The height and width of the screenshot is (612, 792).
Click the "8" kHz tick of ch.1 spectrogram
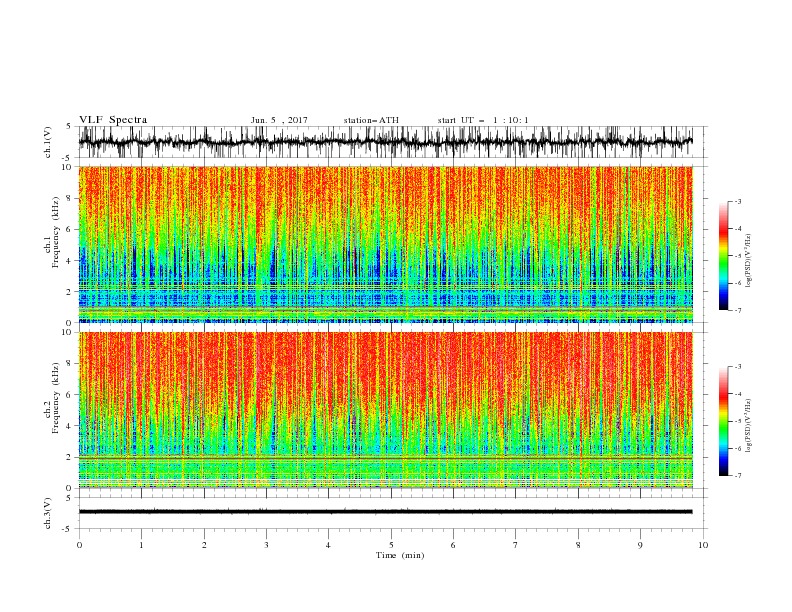click(x=69, y=198)
